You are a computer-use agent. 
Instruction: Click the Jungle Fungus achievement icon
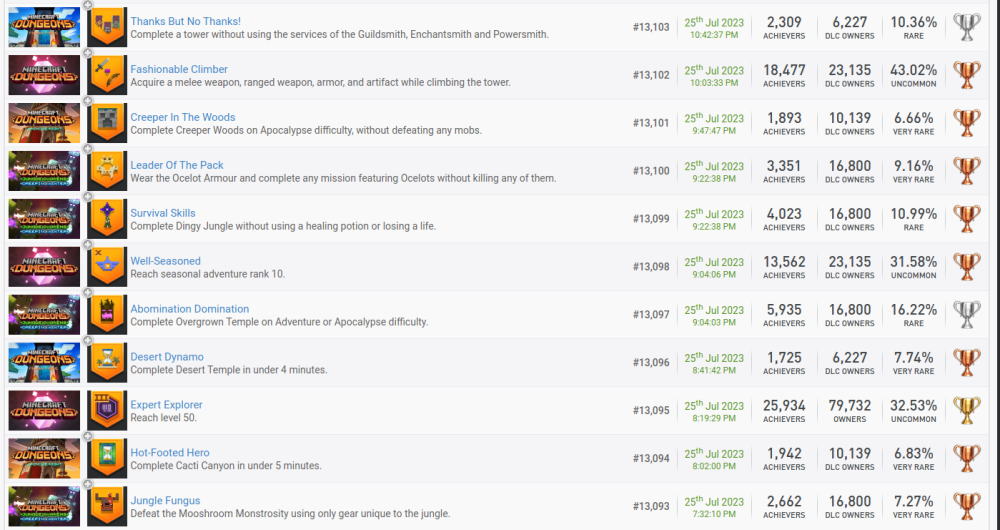click(107, 506)
